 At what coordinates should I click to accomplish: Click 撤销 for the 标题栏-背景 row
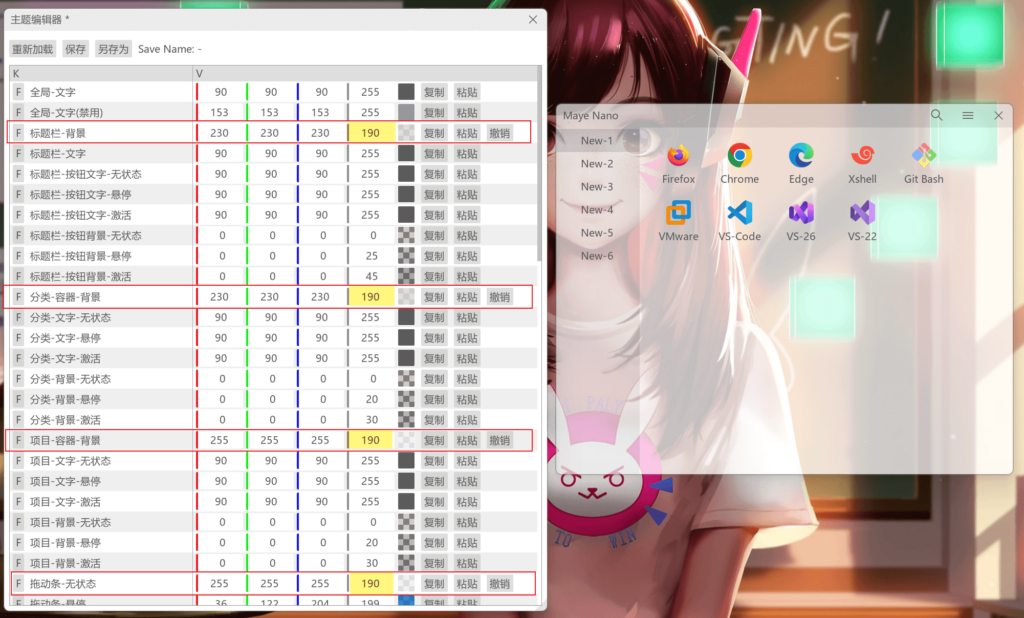point(499,133)
